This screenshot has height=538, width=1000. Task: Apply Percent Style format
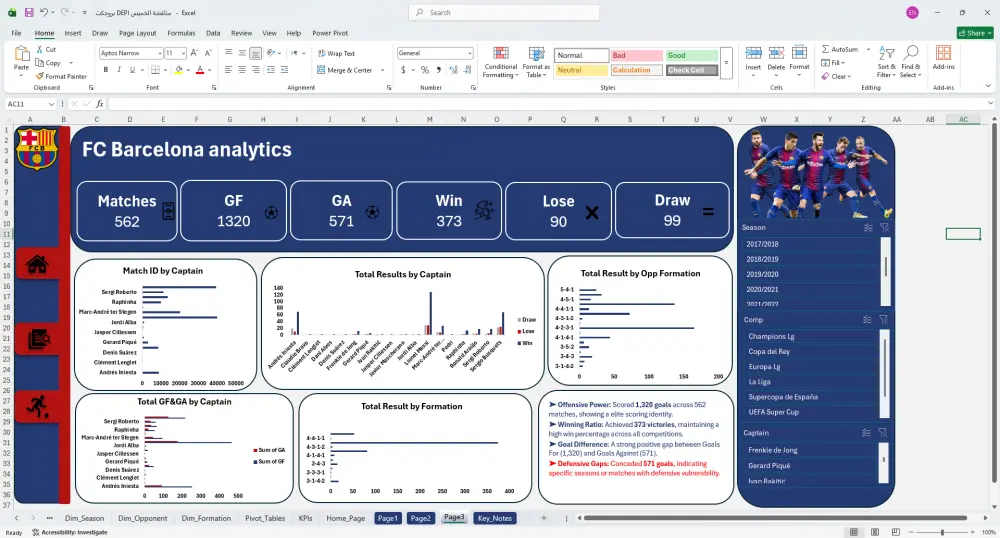pos(425,70)
